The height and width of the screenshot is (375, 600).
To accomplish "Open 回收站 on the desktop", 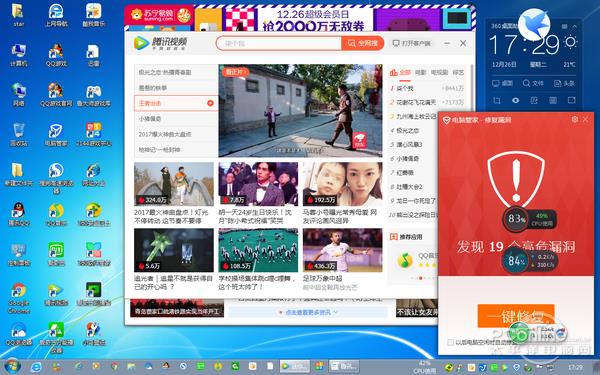I will pos(18,134).
